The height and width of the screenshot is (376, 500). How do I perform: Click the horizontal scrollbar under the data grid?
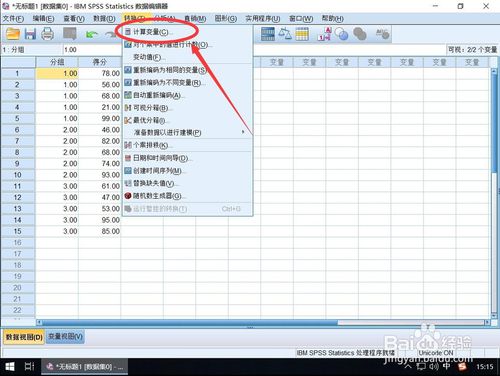click(263, 322)
